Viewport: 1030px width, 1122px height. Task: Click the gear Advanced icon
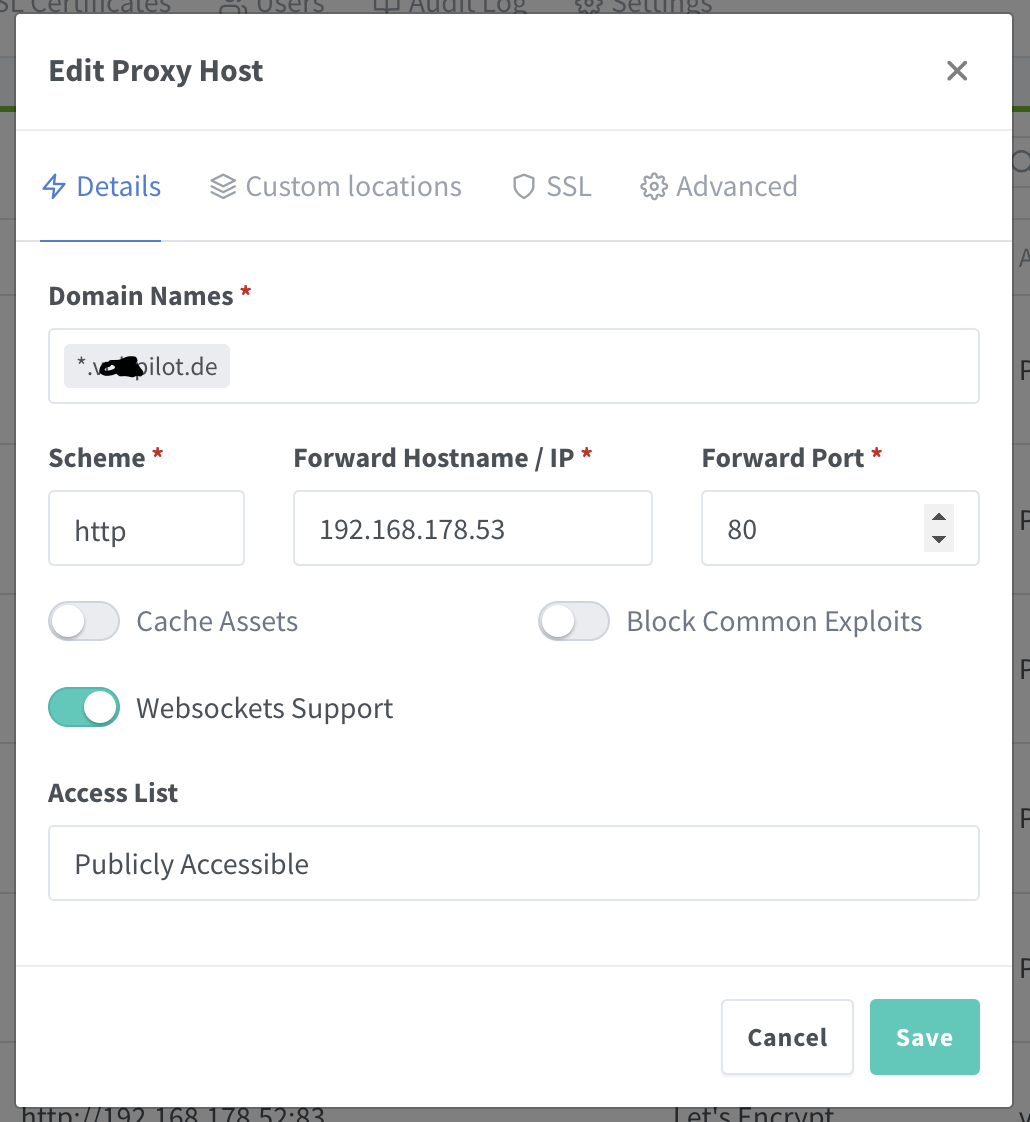coord(654,187)
